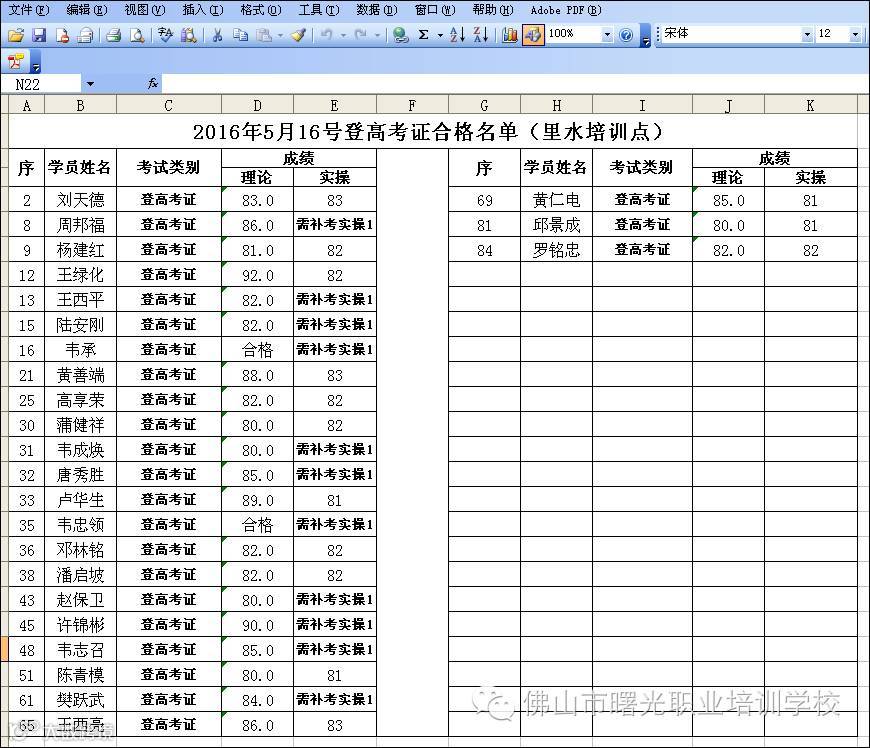Open the Adobe PDF(B) menu
This screenshot has width=870, height=748.
[566, 10]
